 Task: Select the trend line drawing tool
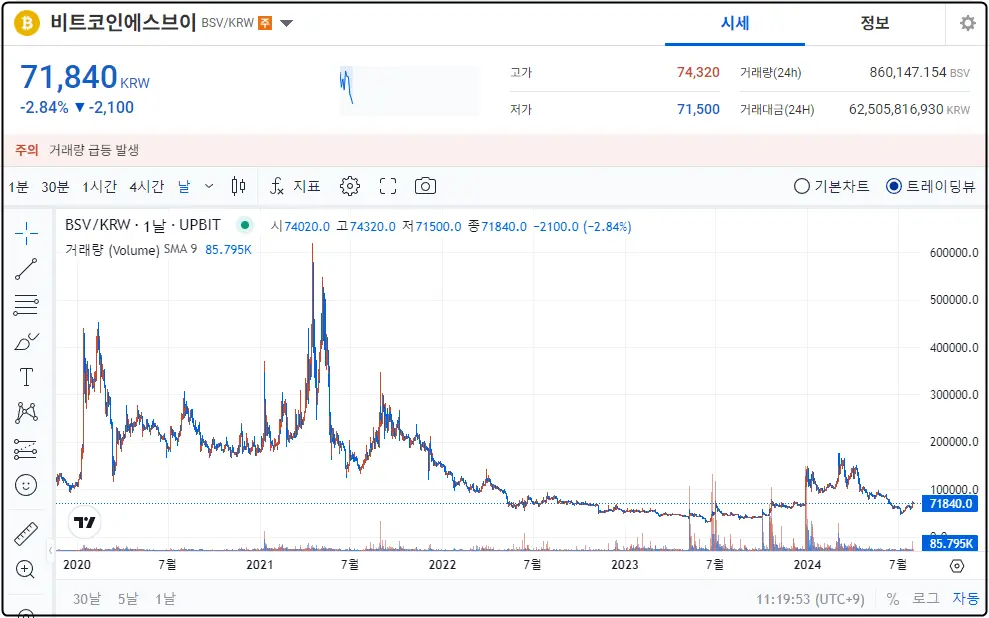pyautogui.click(x=26, y=269)
